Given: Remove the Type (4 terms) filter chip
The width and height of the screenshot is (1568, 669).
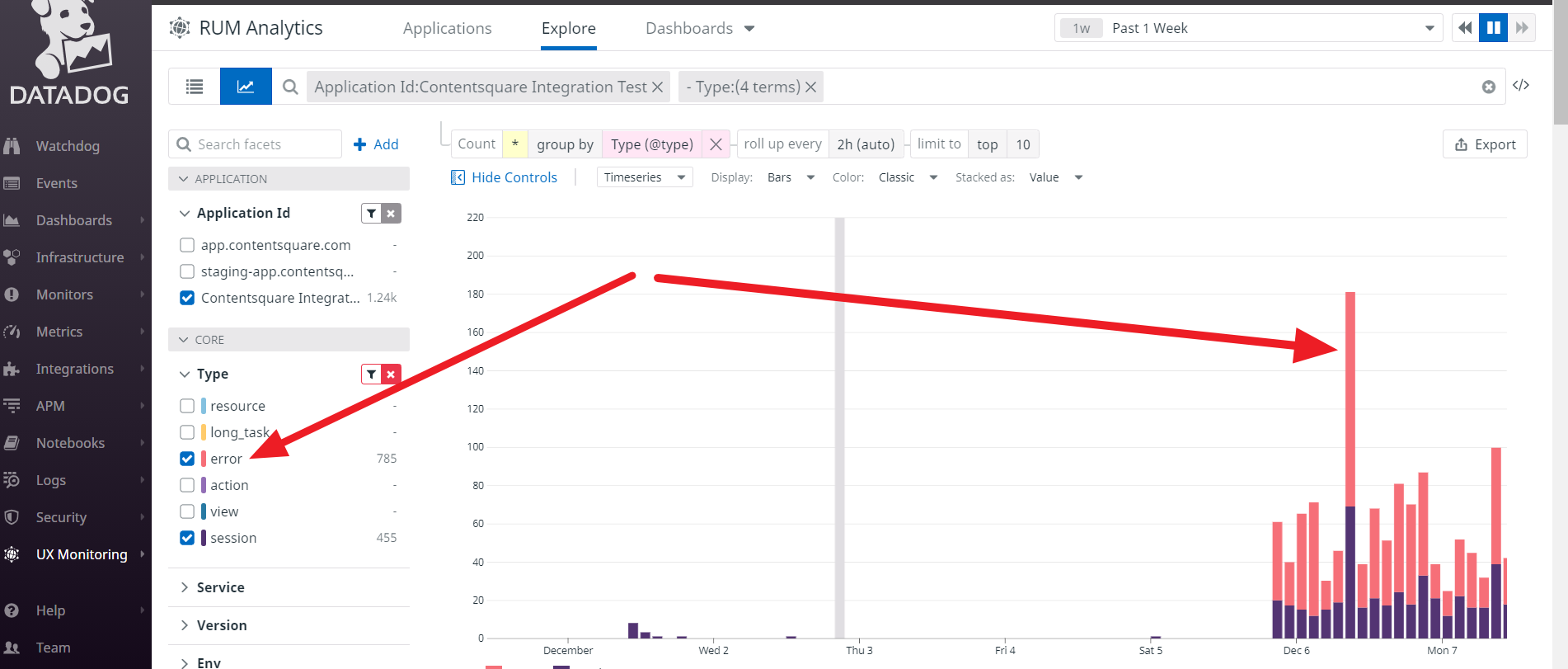Looking at the screenshot, I should [811, 87].
